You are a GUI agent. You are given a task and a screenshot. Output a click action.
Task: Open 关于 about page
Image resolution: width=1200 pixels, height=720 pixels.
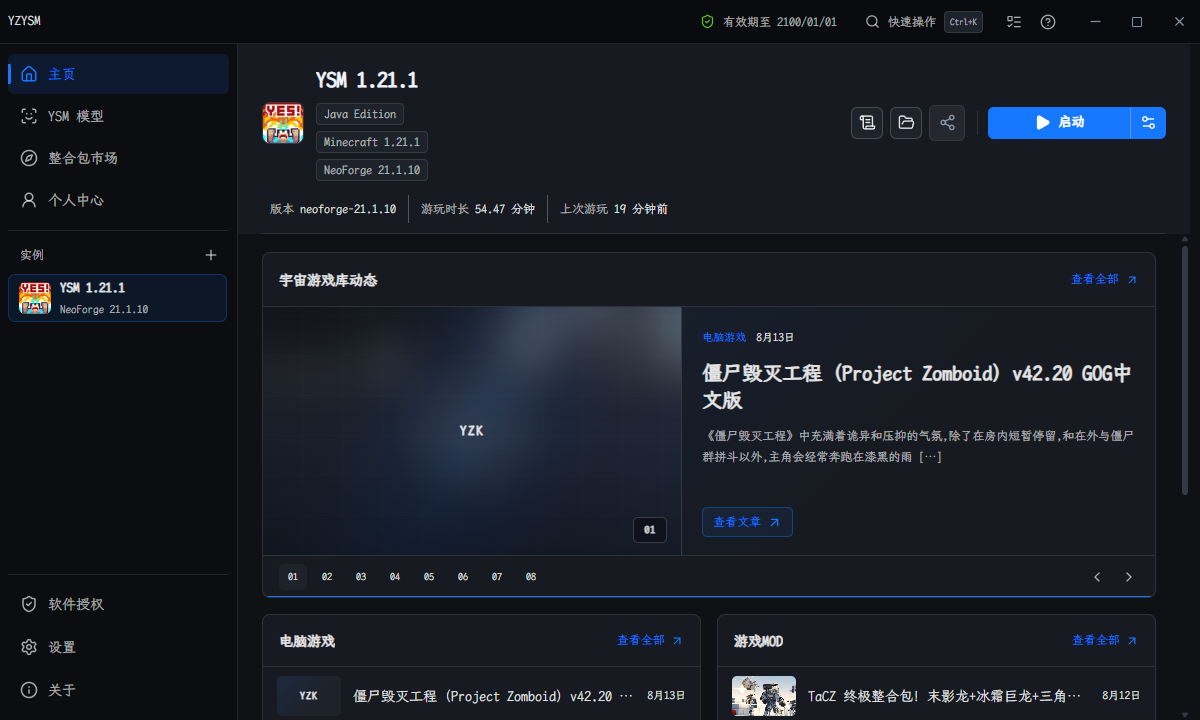pos(118,690)
